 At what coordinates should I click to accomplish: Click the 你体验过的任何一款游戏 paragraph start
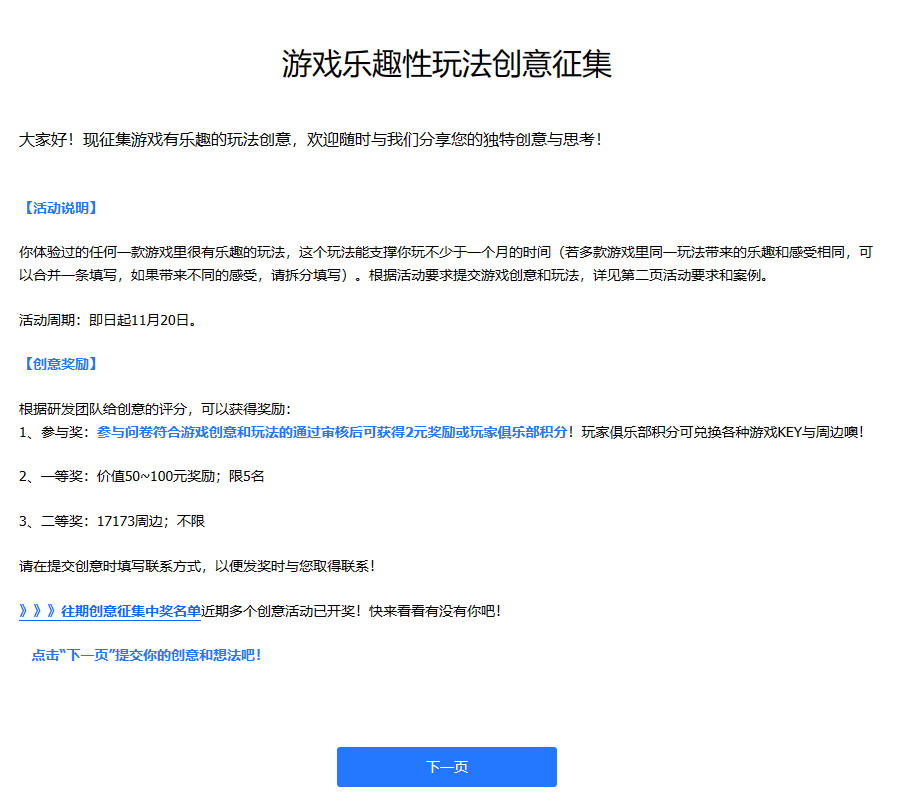tap(446, 264)
